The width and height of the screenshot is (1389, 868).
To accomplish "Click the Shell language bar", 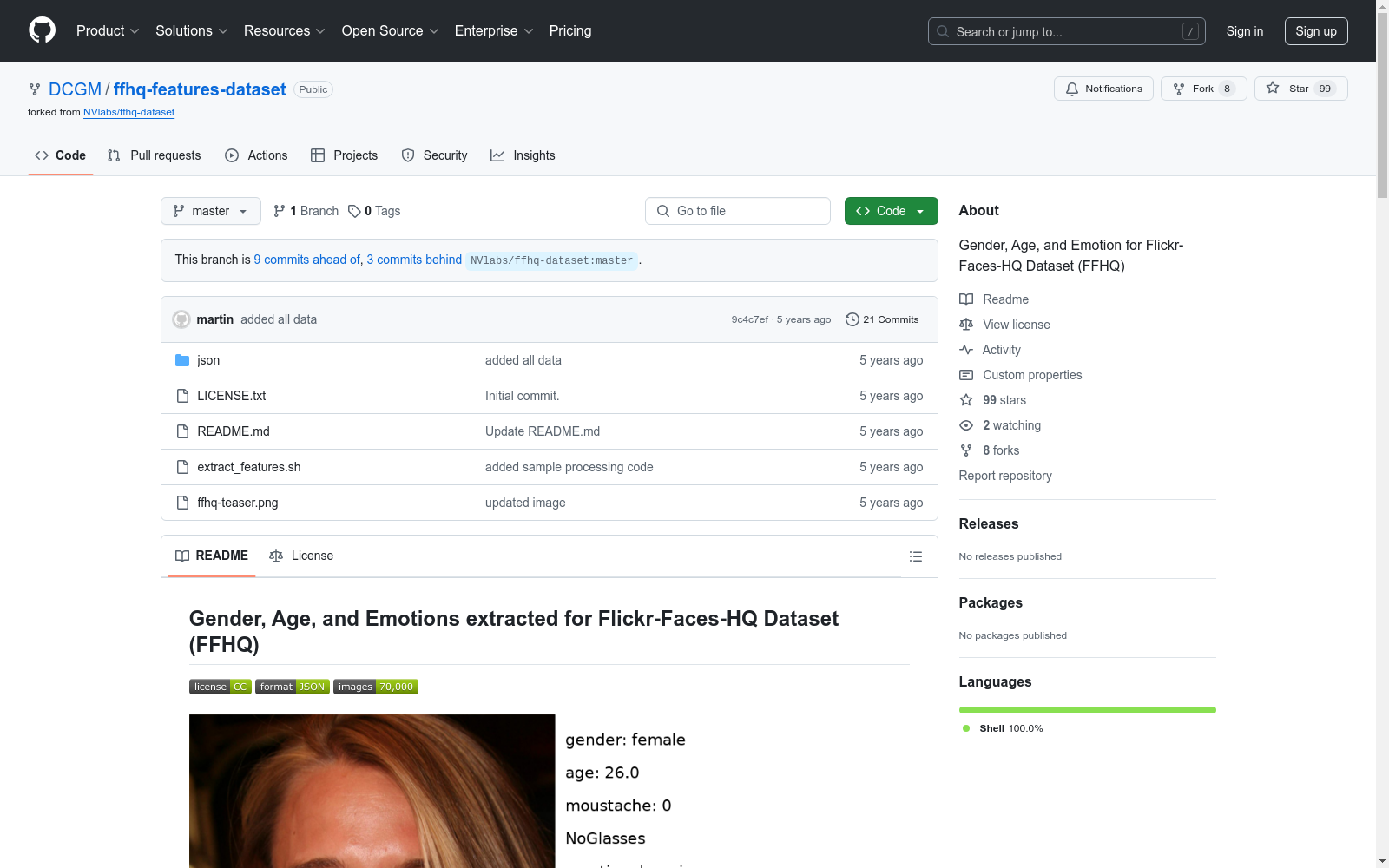I will (1088, 710).
